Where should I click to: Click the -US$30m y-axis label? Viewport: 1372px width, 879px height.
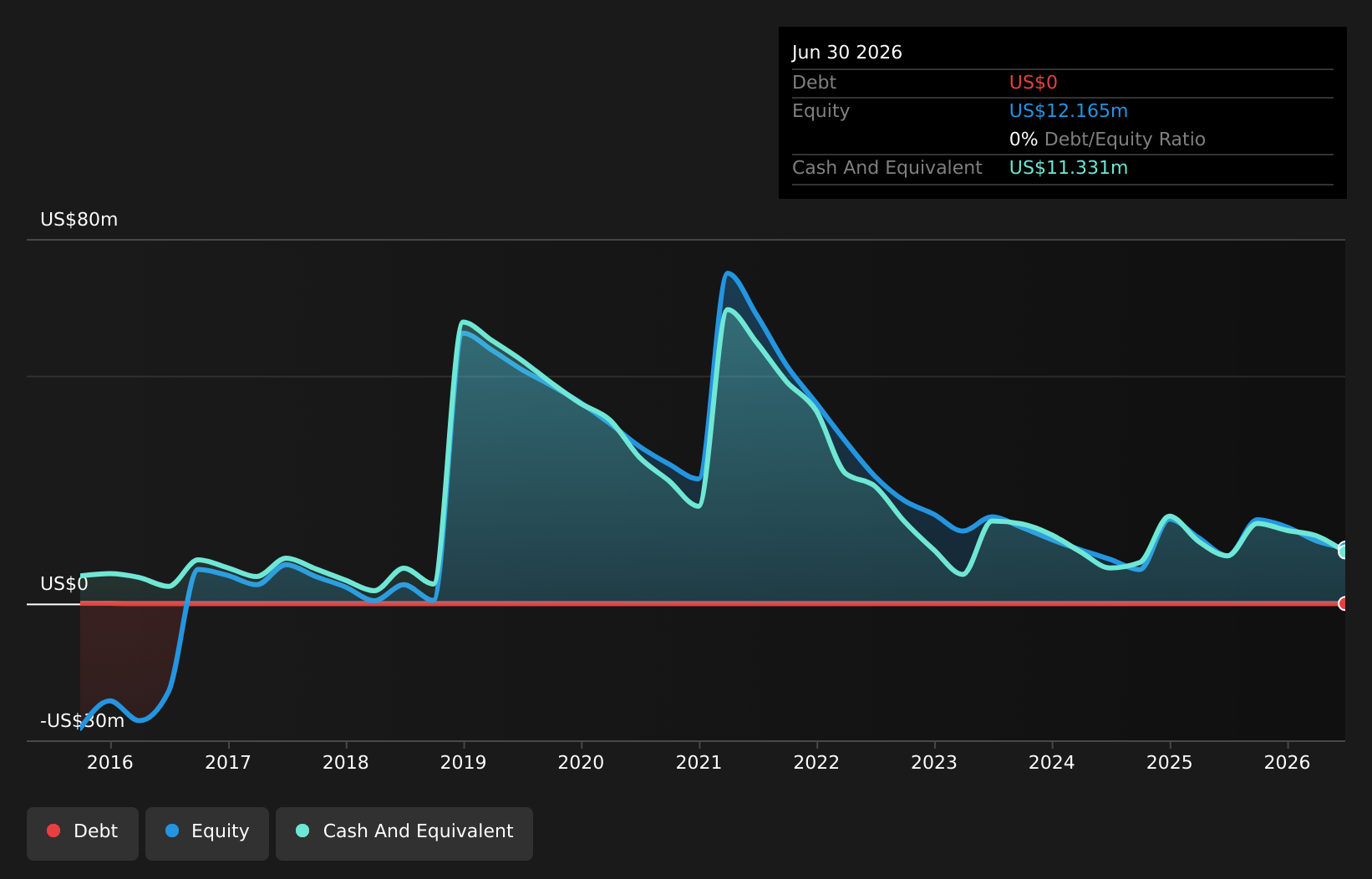(x=83, y=721)
